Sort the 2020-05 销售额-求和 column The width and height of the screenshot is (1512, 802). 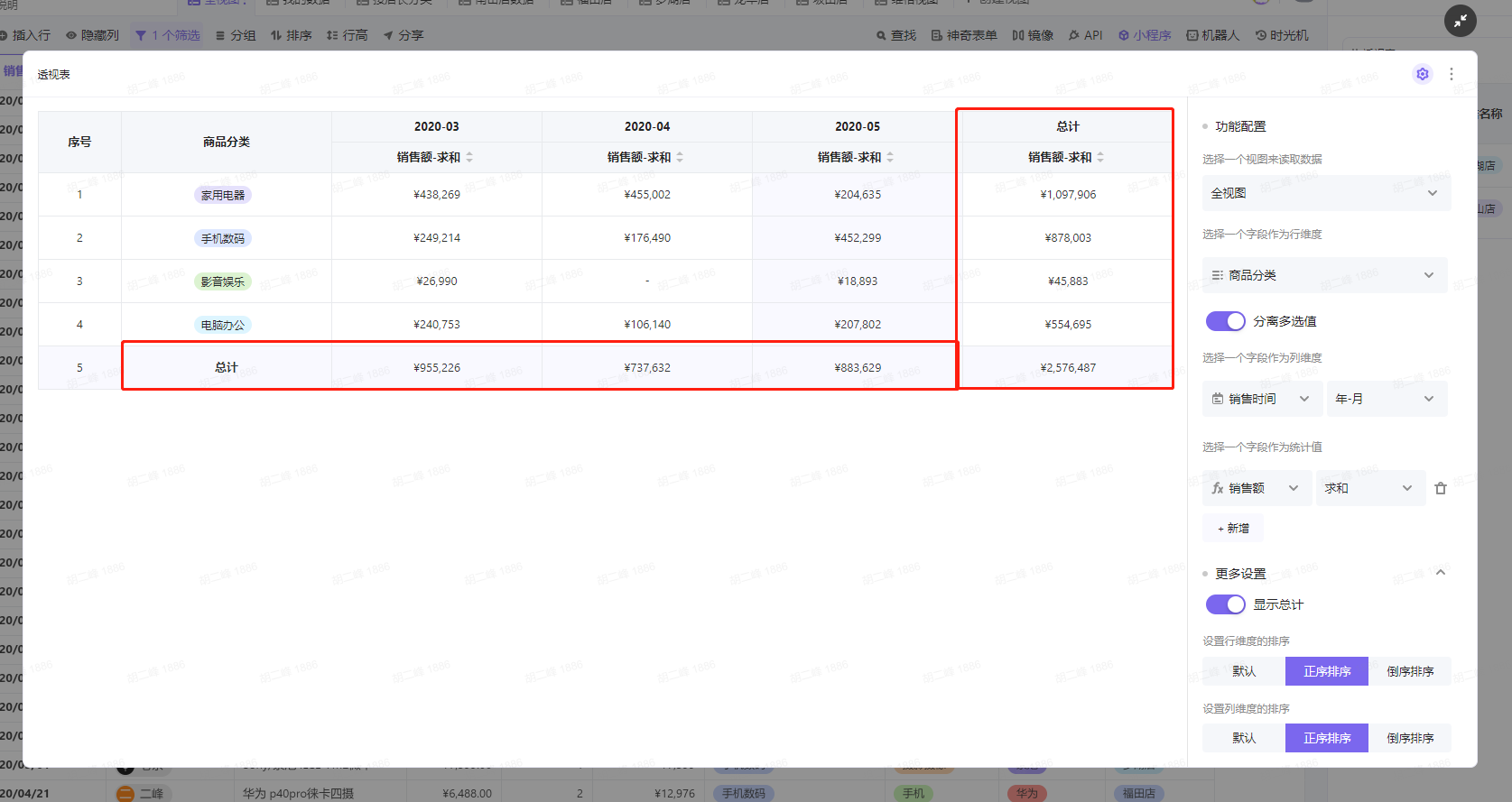890,157
